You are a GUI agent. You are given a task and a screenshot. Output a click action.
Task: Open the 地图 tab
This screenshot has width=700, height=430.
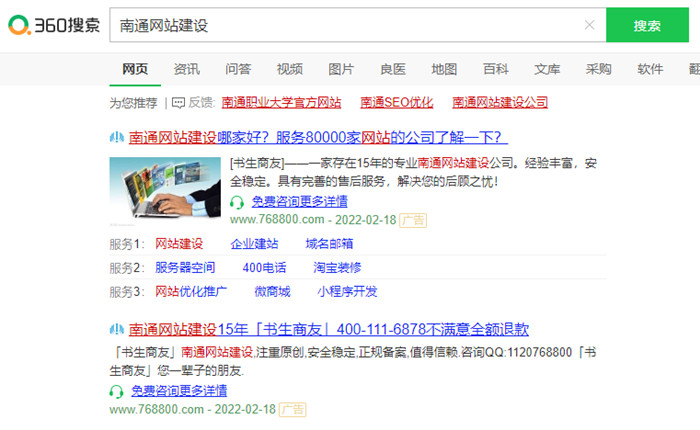click(444, 69)
